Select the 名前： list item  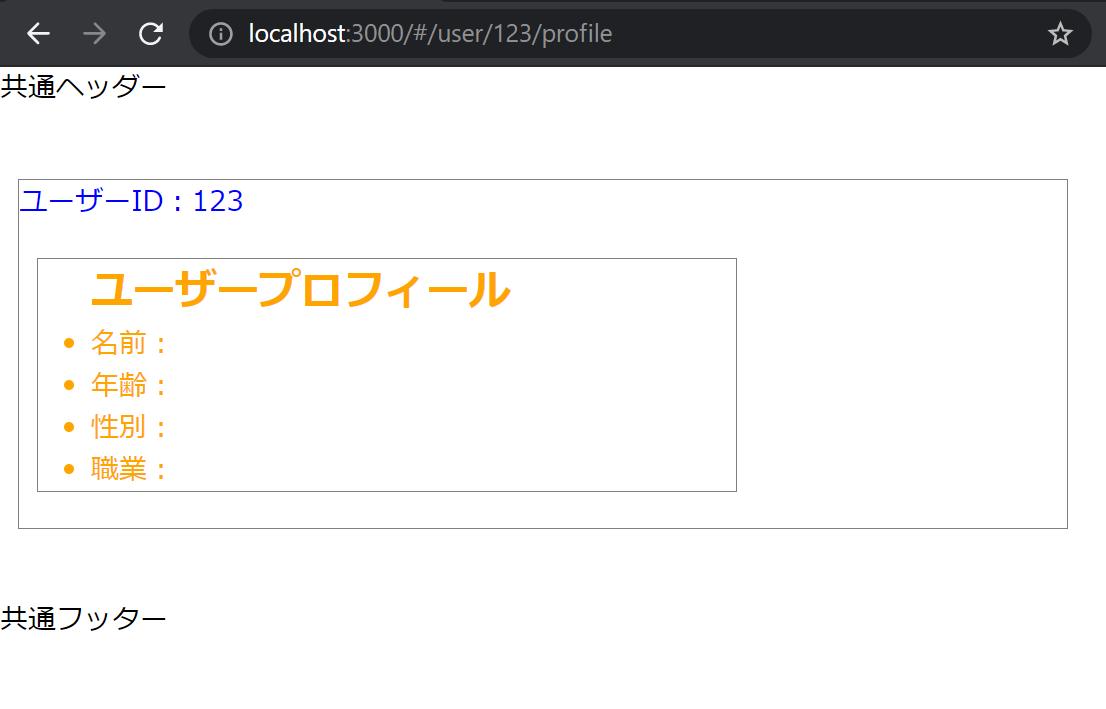(129, 343)
